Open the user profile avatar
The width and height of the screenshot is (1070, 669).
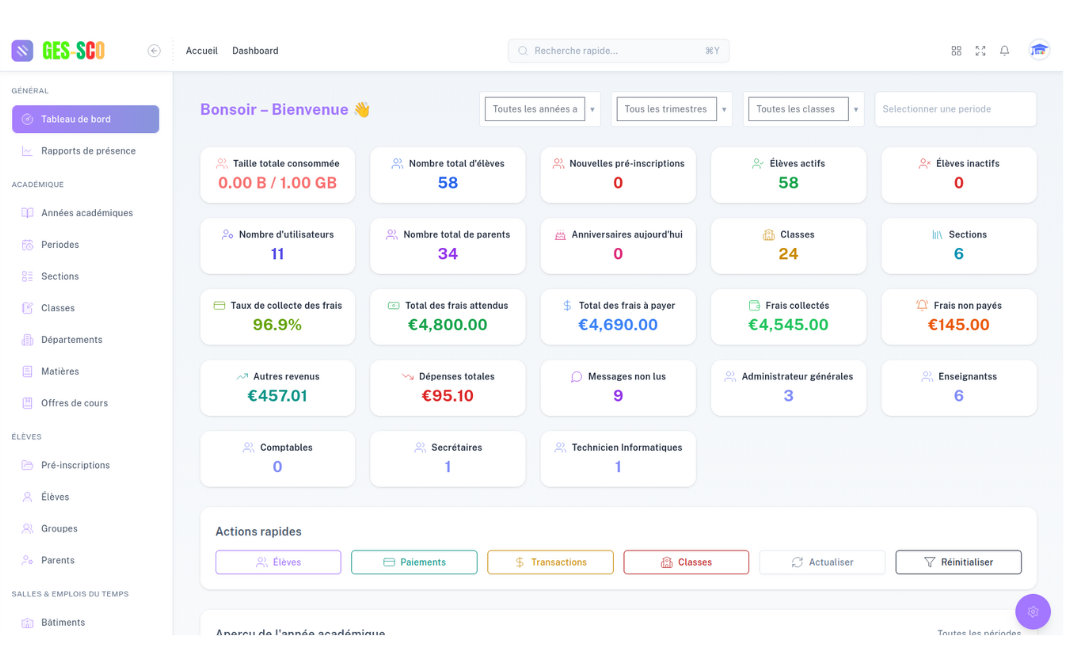1039,51
